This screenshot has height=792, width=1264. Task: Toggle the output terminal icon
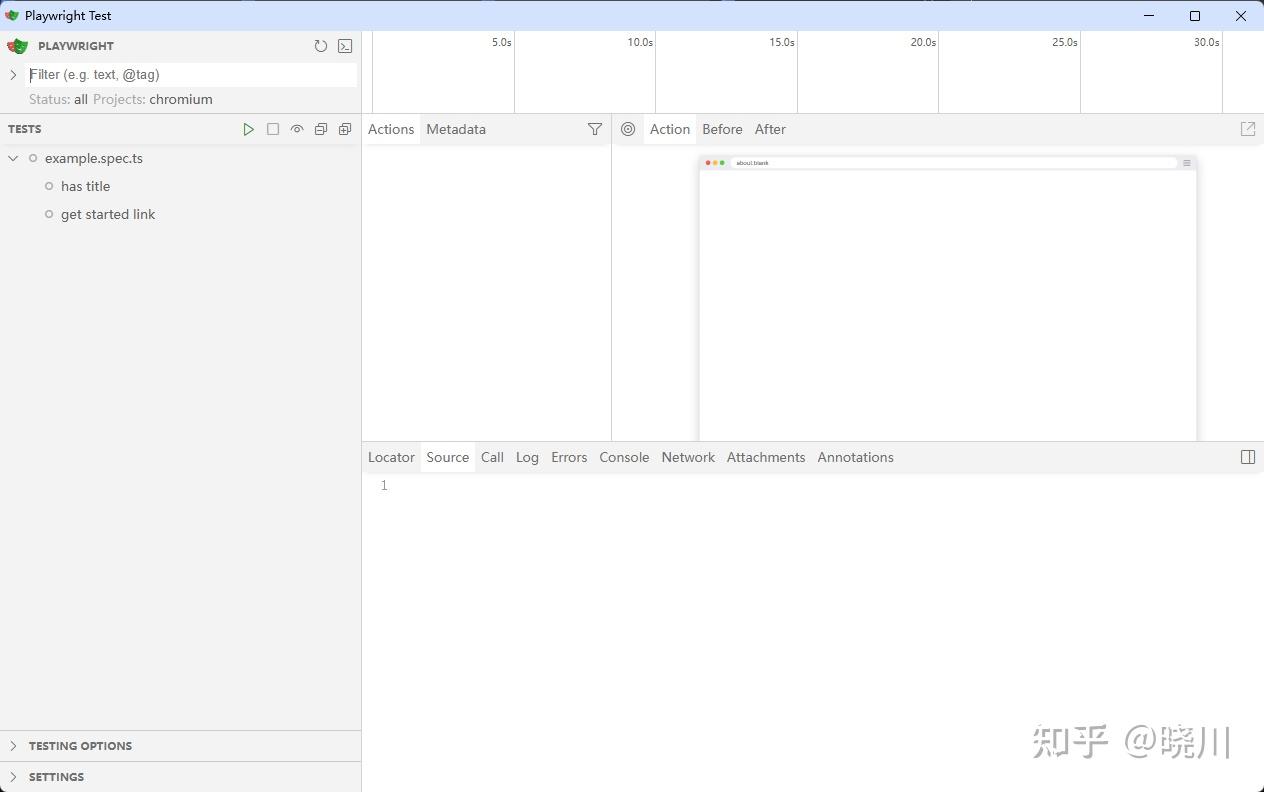pos(345,46)
